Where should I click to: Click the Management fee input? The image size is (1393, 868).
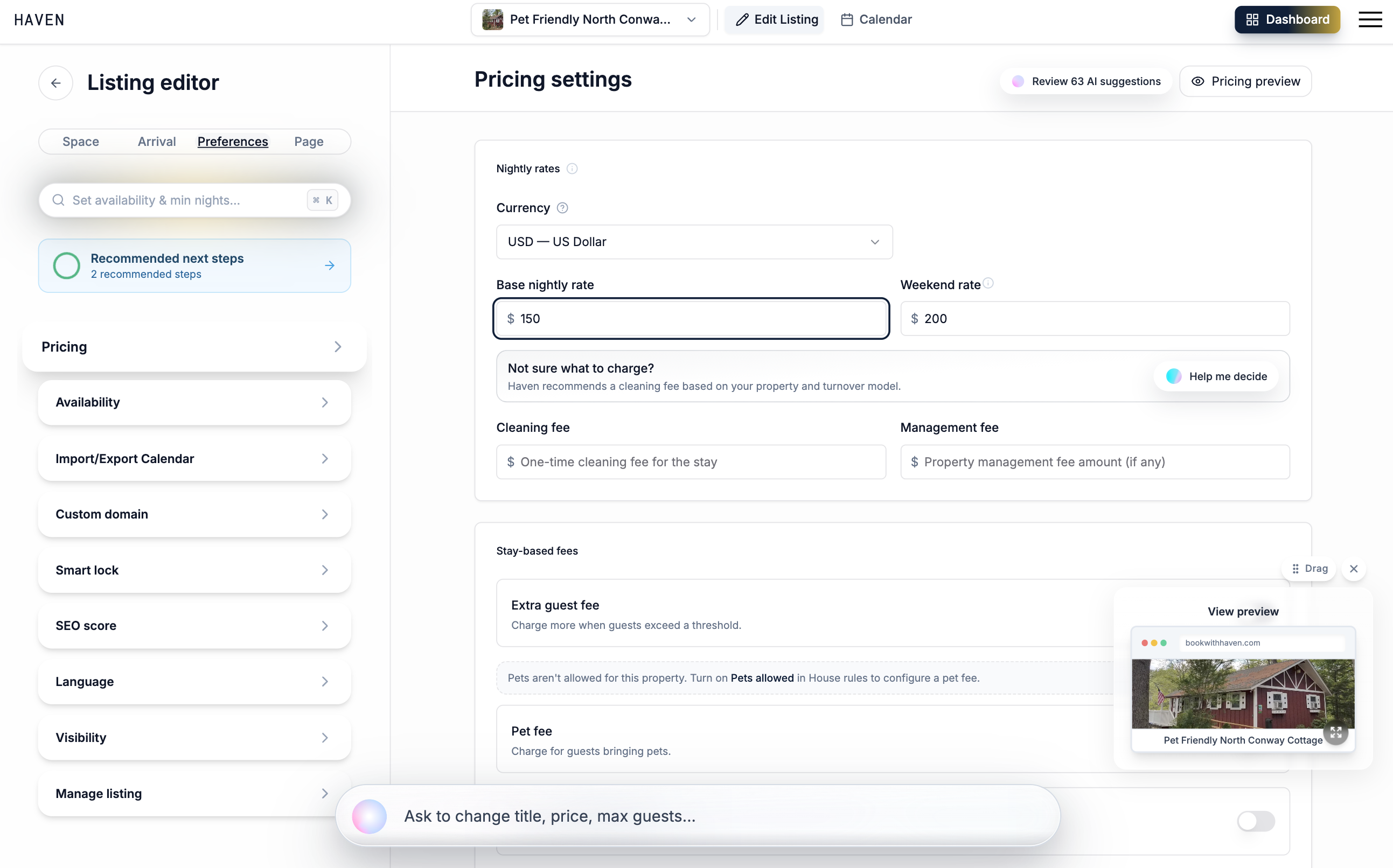(1095, 461)
